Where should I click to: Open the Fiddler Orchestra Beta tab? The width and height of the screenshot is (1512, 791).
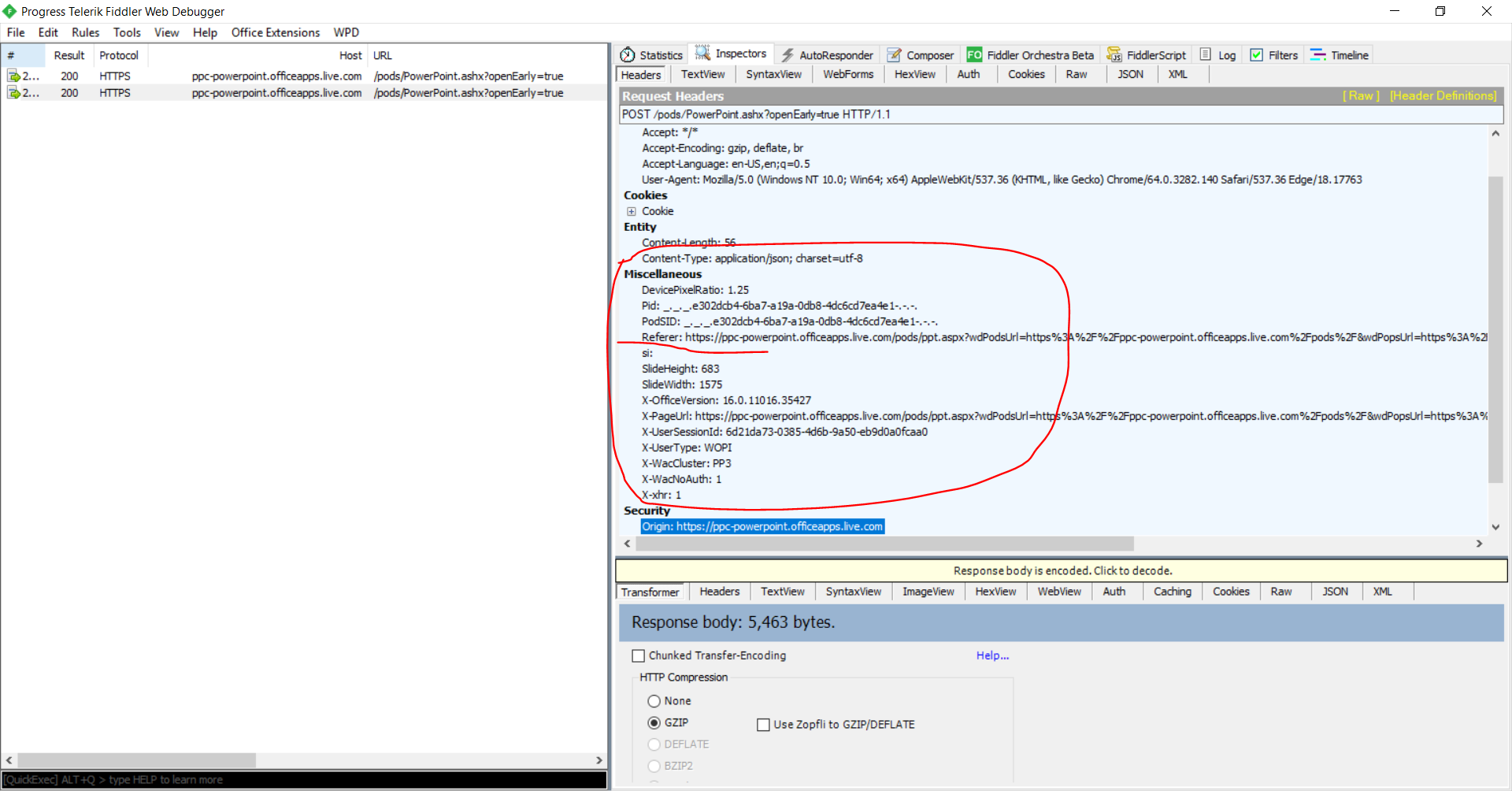click(1030, 55)
